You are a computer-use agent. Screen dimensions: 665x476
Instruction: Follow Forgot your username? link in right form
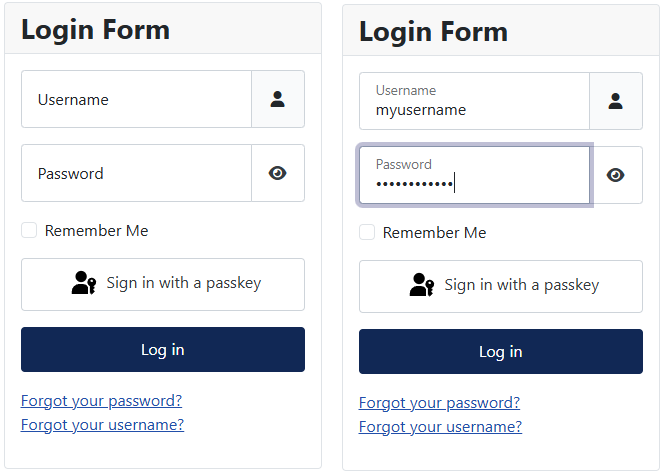click(x=440, y=427)
